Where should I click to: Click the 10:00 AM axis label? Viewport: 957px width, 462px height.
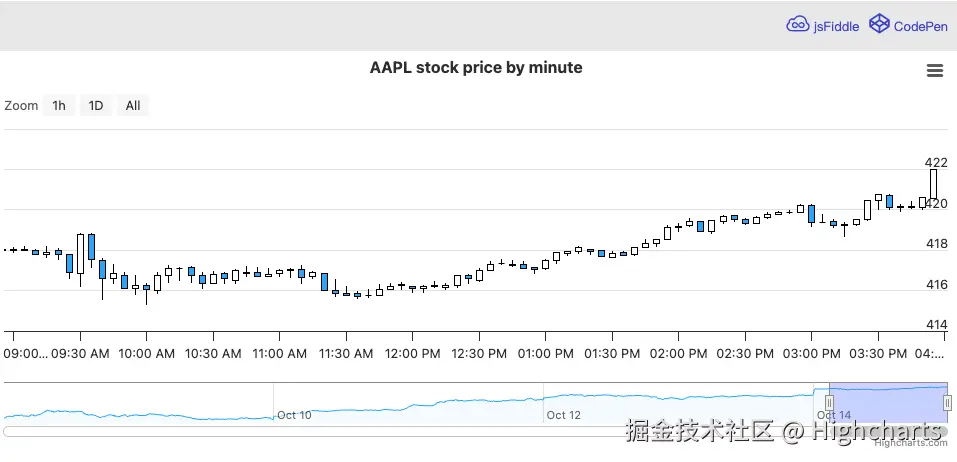[x=146, y=353]
